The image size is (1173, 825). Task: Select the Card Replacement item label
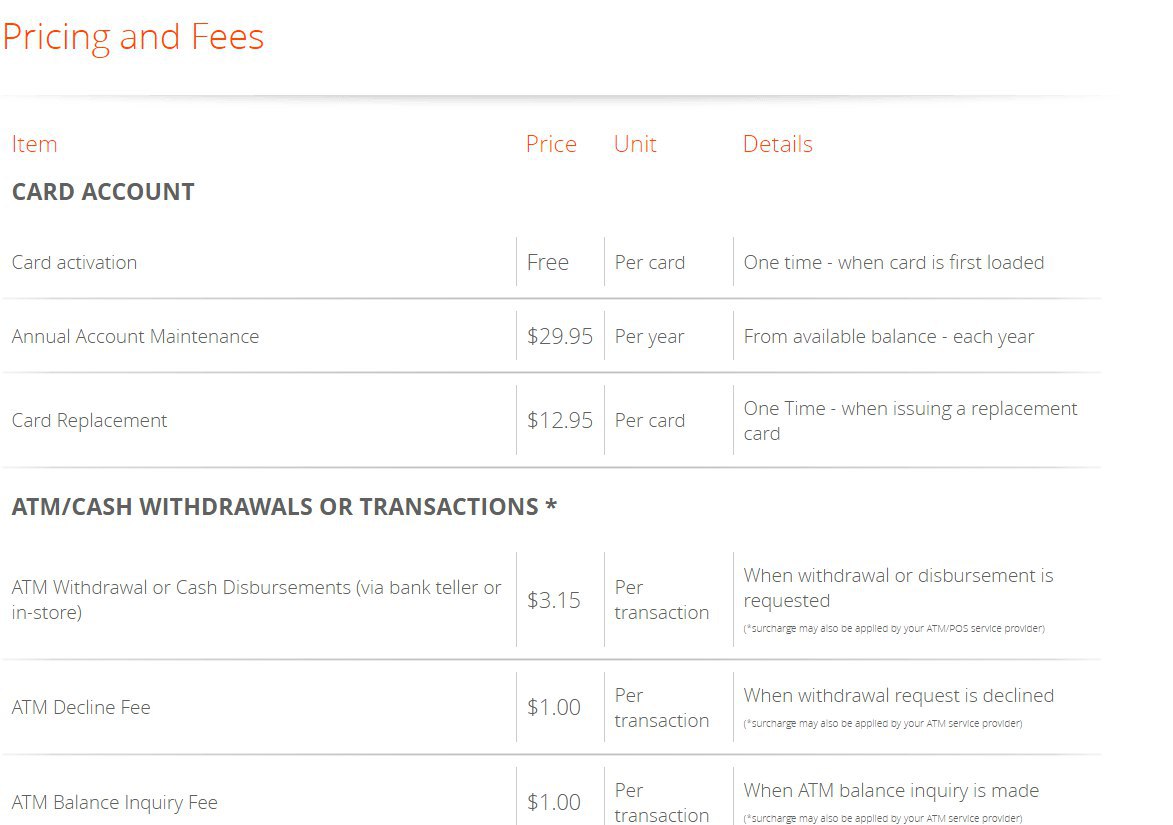coord(89,421)
